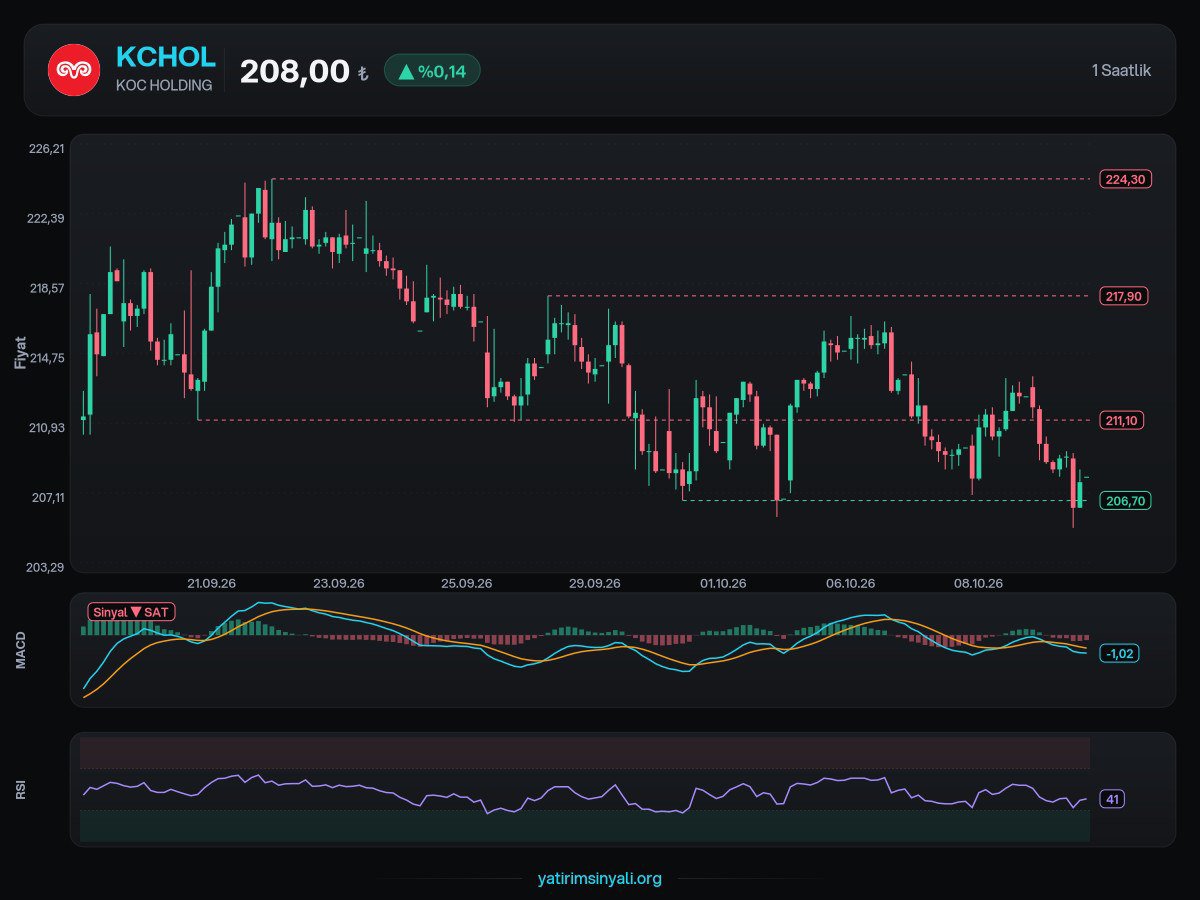Click the 25.09.26 date label

click(467, 583)
